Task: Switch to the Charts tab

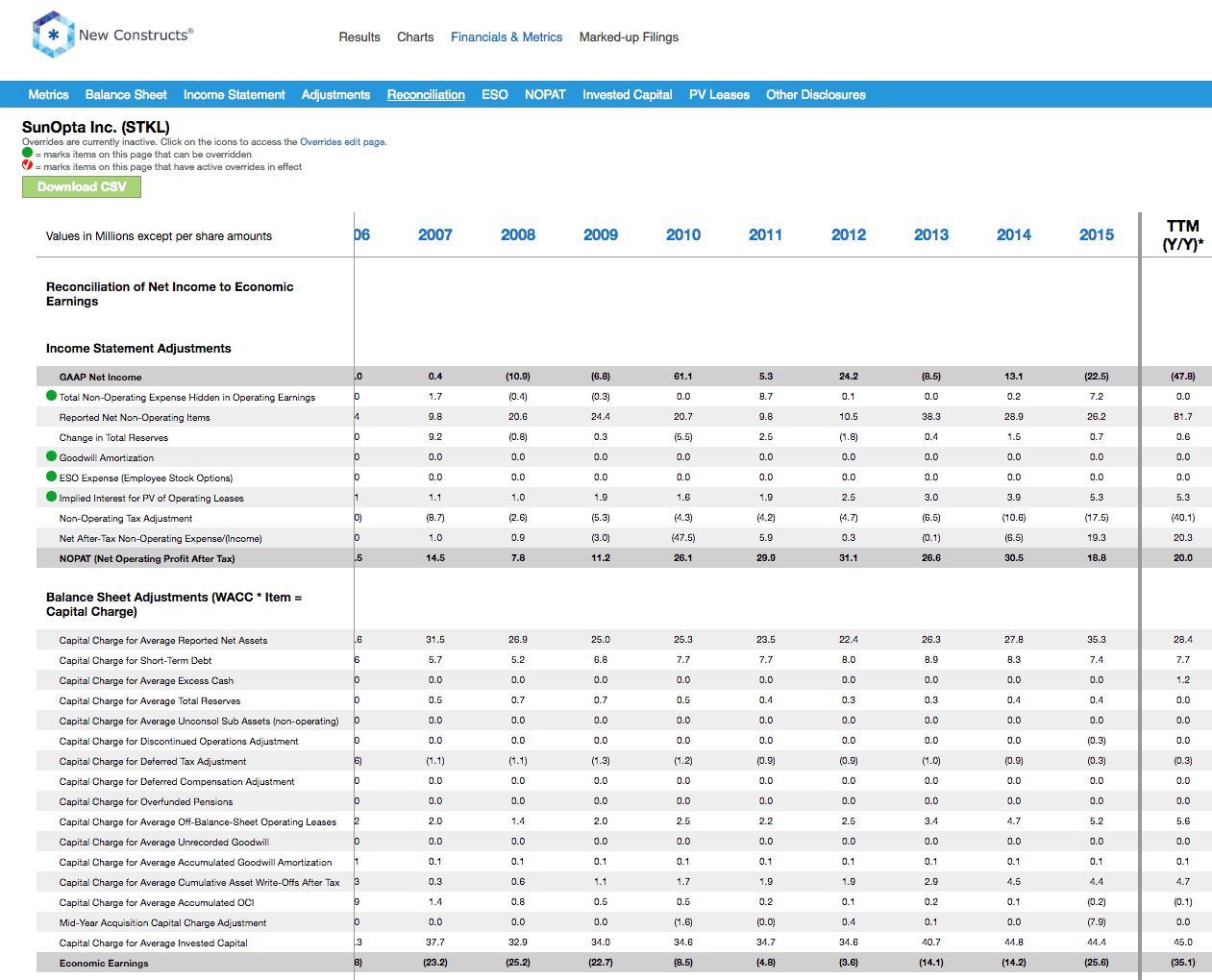Action: pos(415,37)
